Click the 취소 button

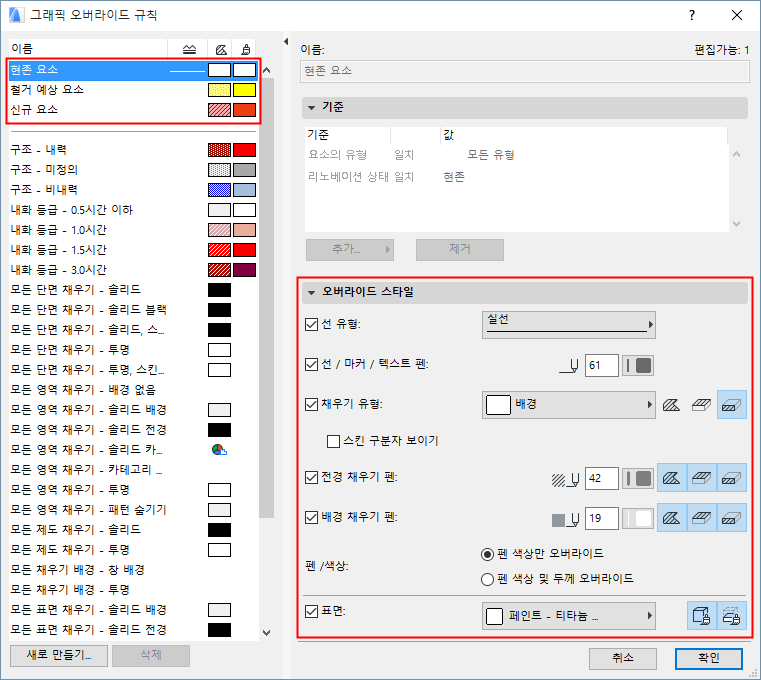tap(623, 659)
